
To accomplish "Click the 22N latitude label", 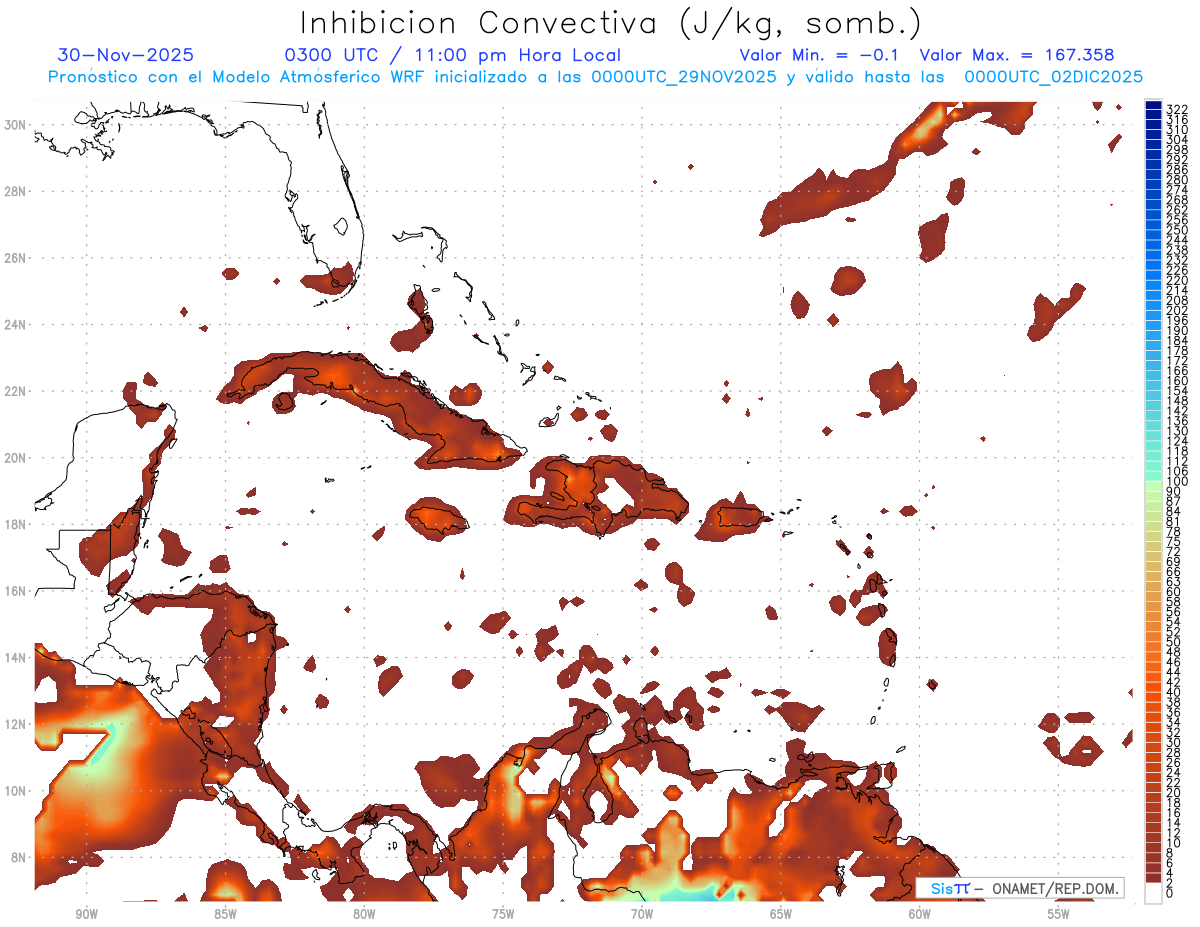I will pyautogui.click(x=16, y=391).
